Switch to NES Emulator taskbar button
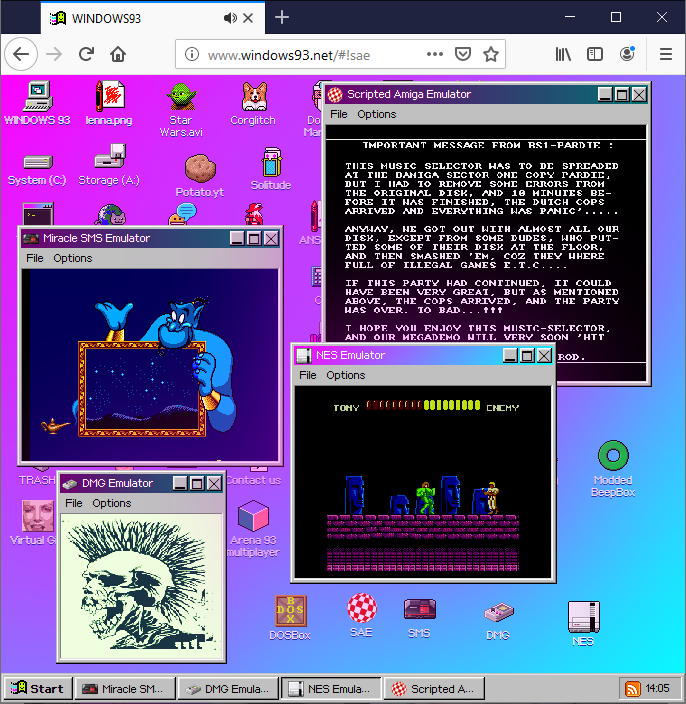 tap(331, 688)
